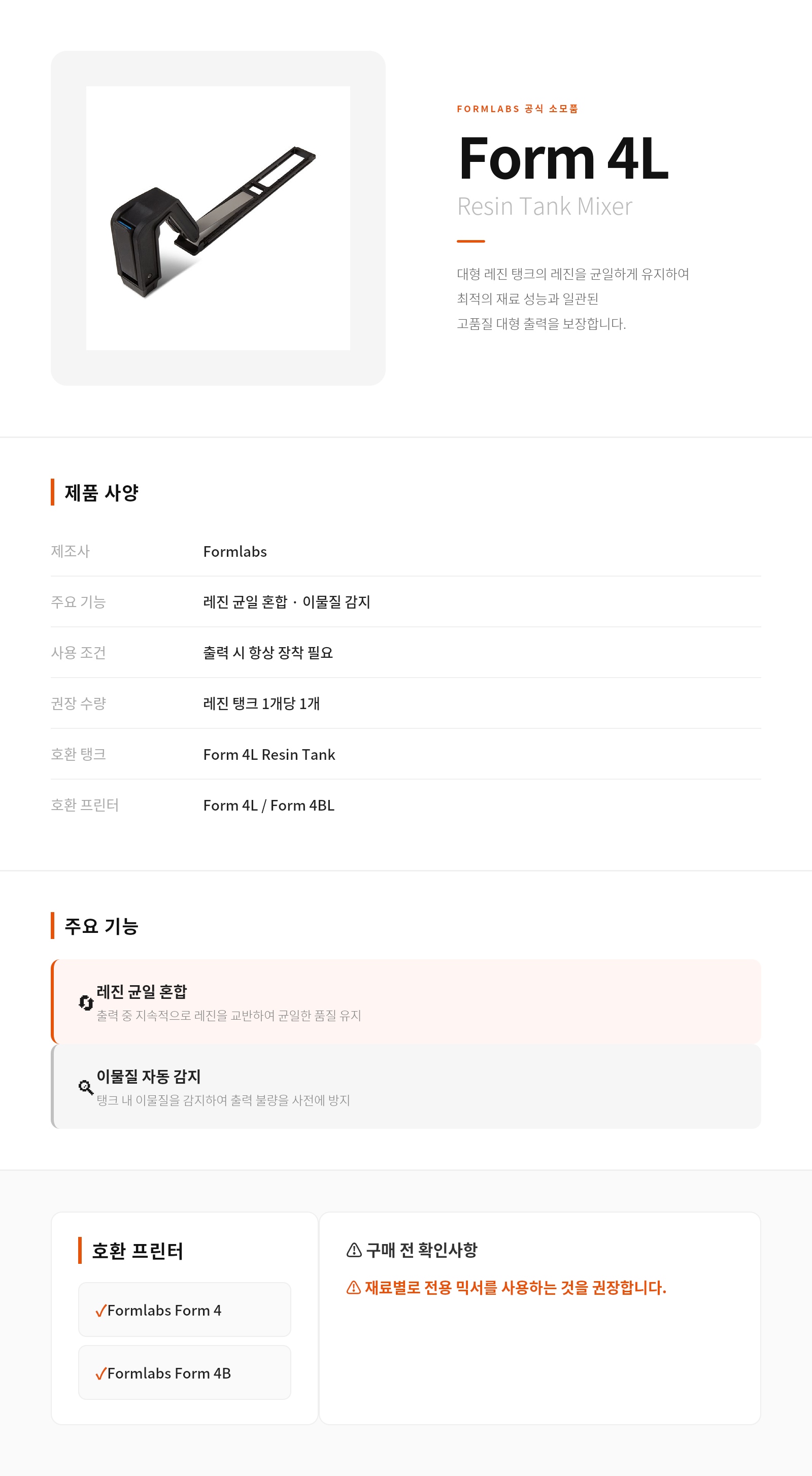
Task: Click the checkmark next to Formlabs Form 4
Action: pyautogui.click(x=101, y=1311)
